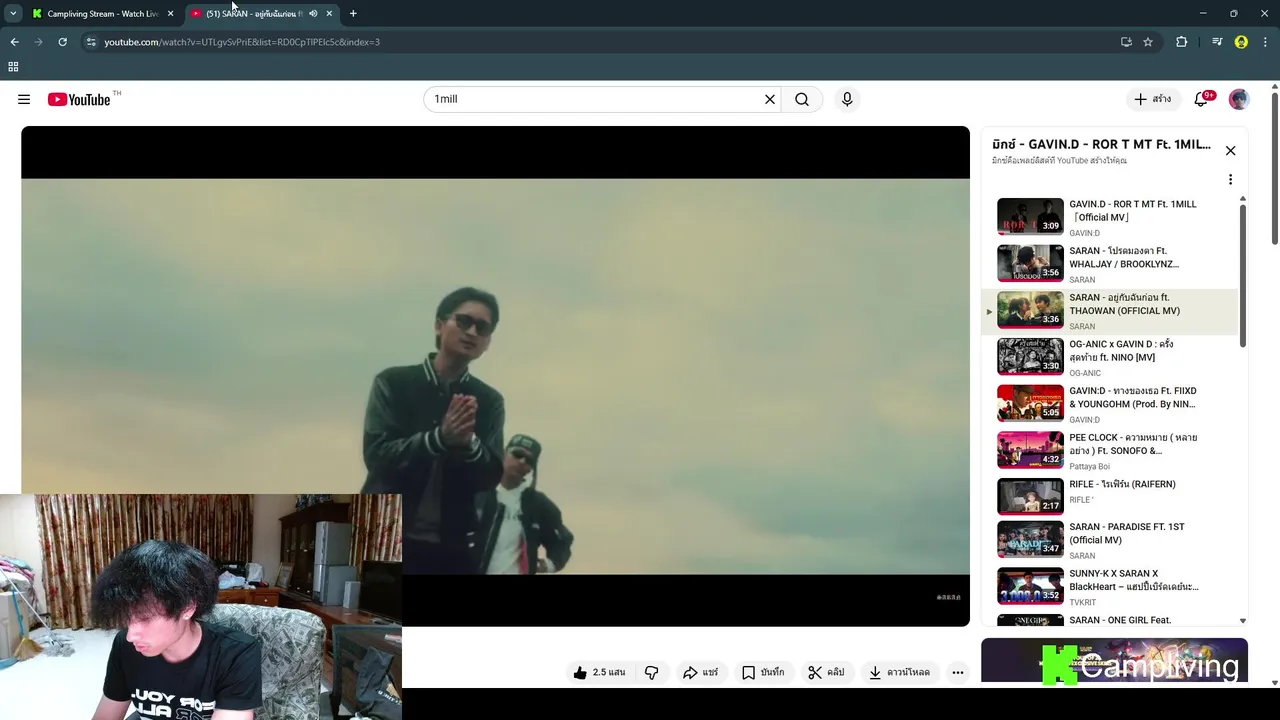1280x720 pixels.
Task: Like the video with thumbs up
Action: 599,673
